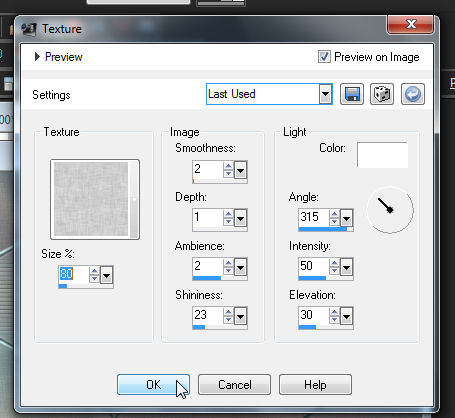This screenshot has height=418, width=455.
Task: Toggle the Preview on Image checkbox
Action: 324,57
